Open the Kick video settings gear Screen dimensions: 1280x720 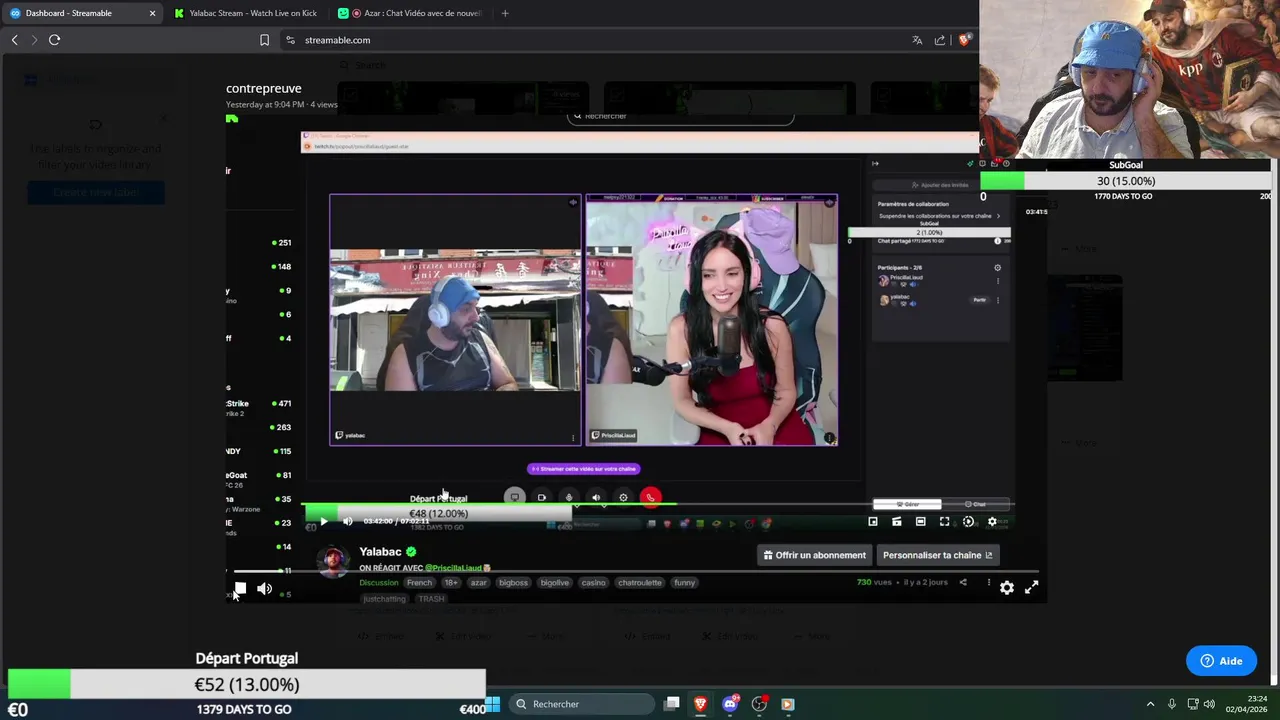click(x=992, y=522)
